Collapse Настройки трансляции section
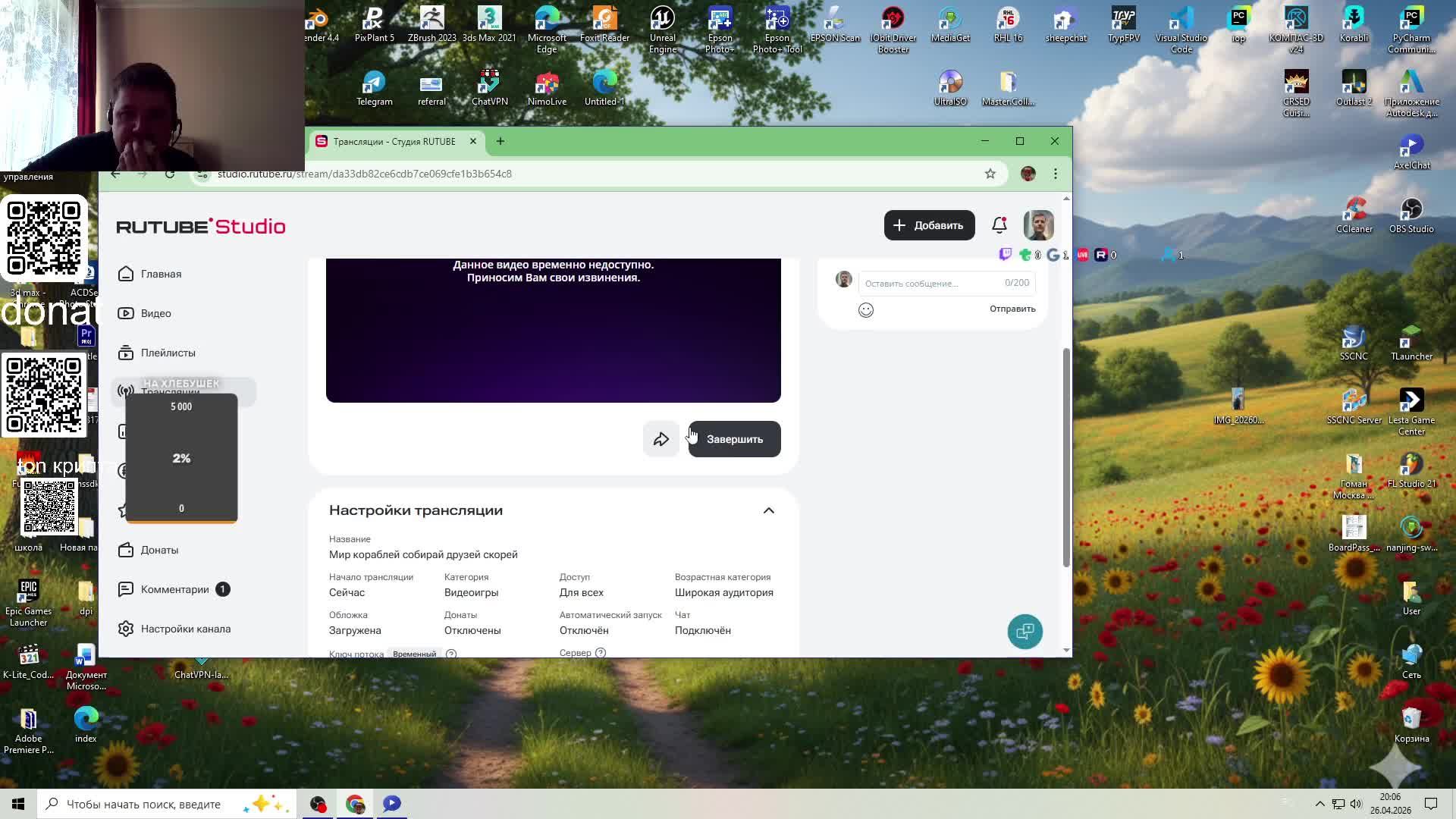This screenshot has width=1456, height=819. (x=768, y=510)
